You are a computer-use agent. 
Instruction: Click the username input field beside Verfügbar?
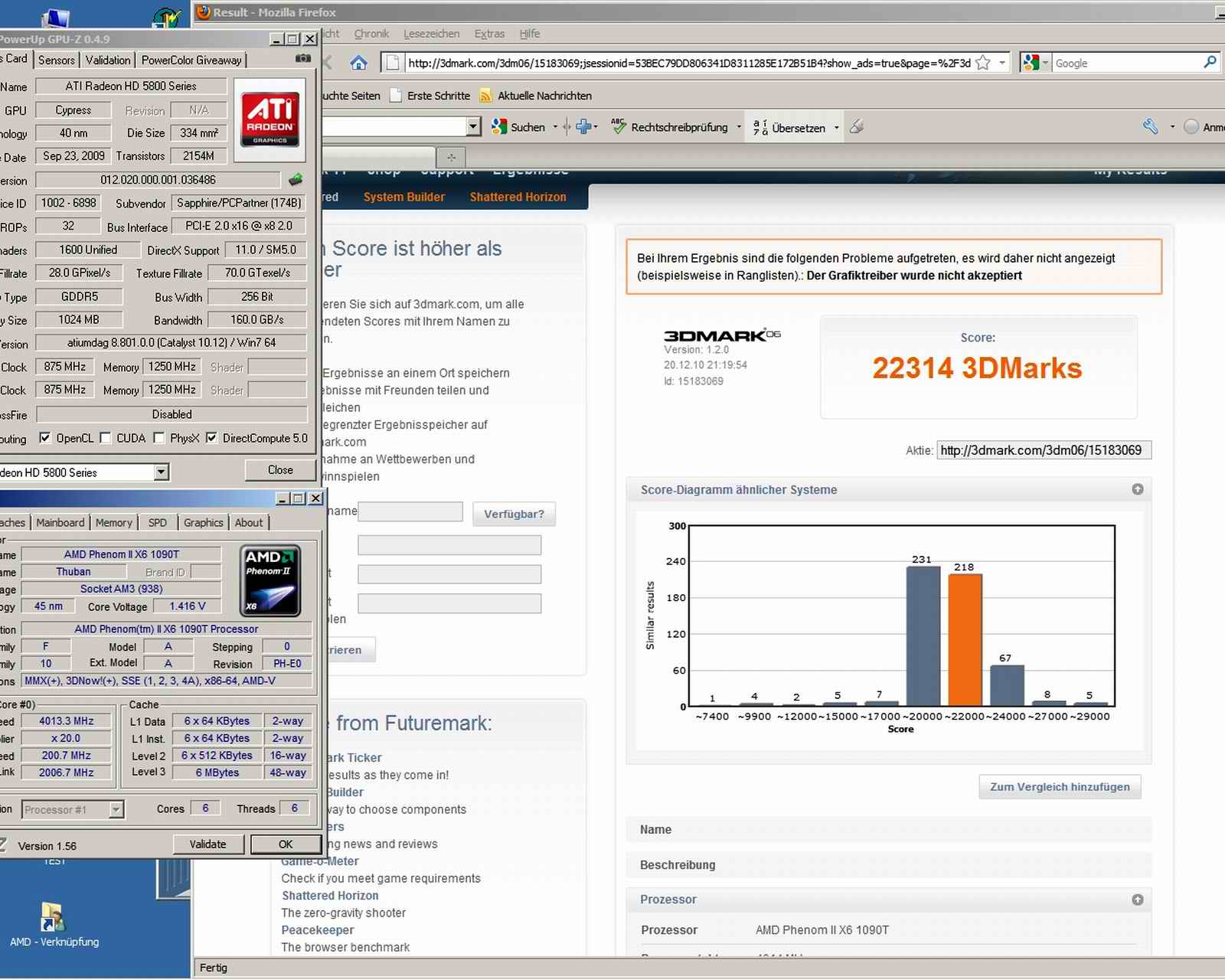(x=410, y=511)
